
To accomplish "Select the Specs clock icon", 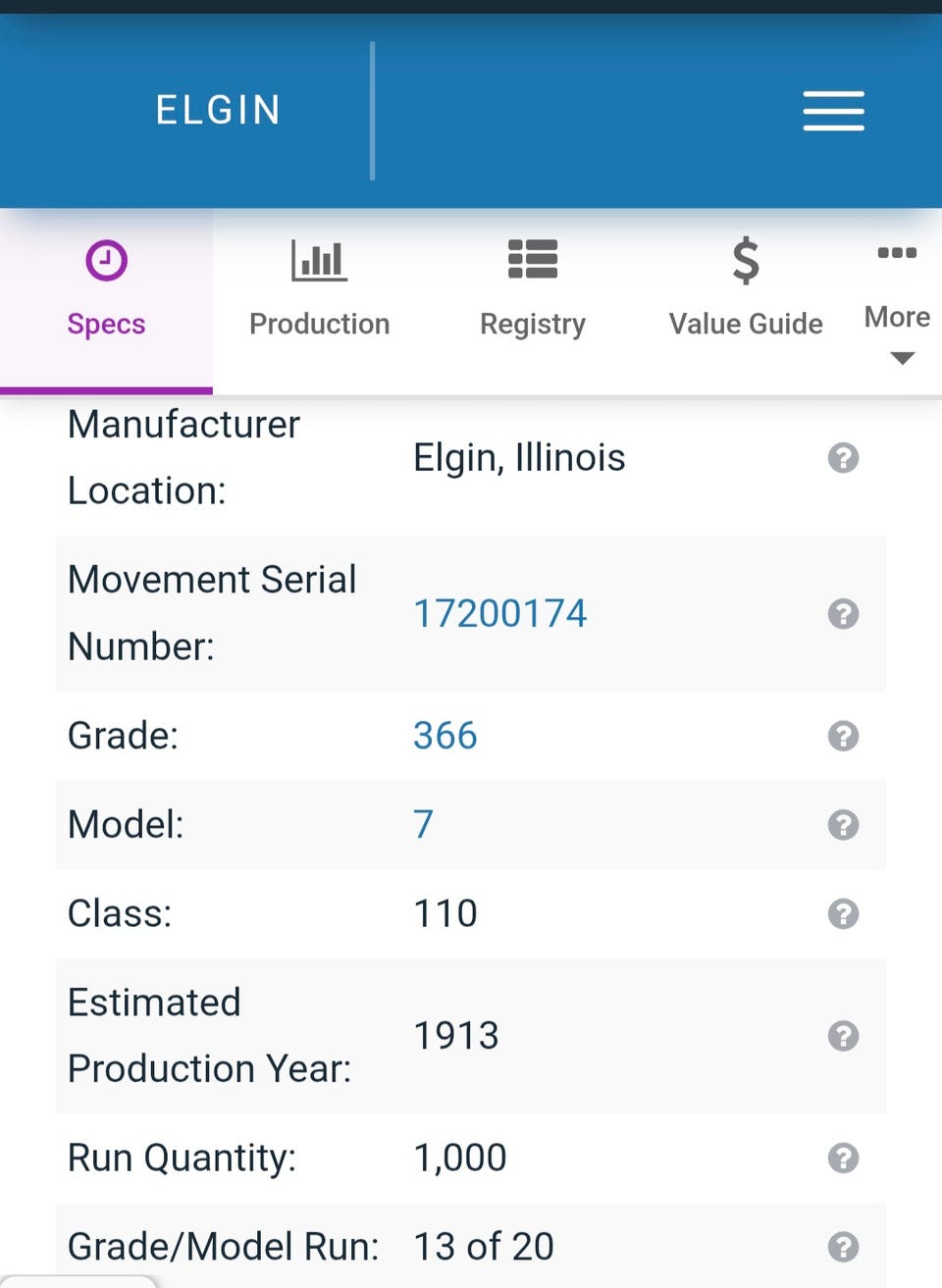I will tap(106, 261).
